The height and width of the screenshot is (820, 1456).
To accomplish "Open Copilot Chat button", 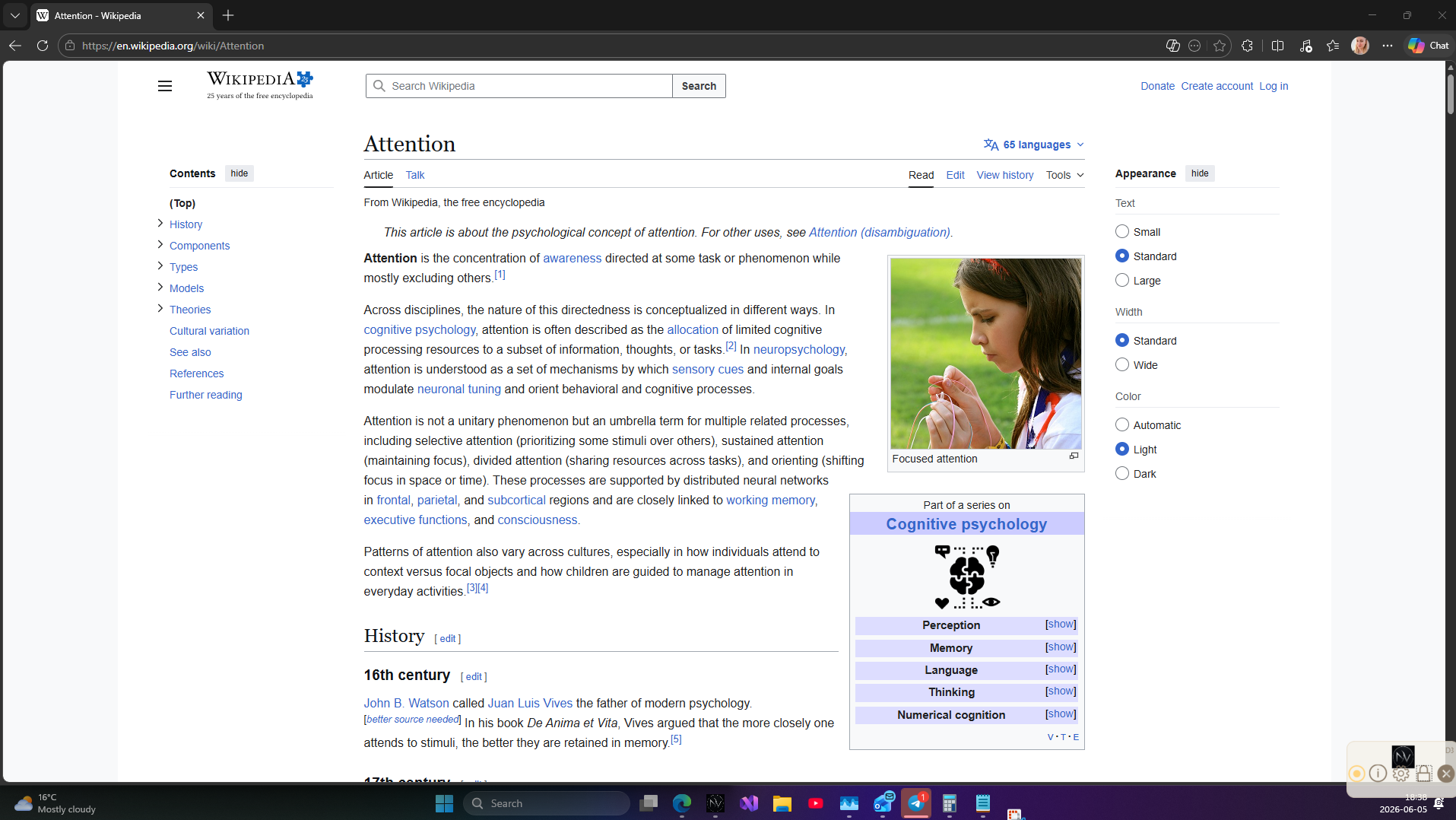I will [x=1428, y=46].
